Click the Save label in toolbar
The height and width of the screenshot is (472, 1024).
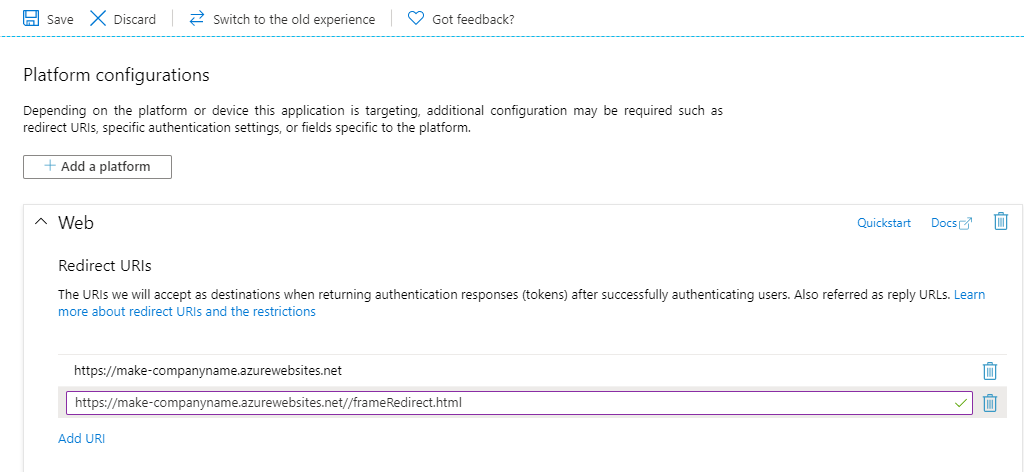pos(60,19)
